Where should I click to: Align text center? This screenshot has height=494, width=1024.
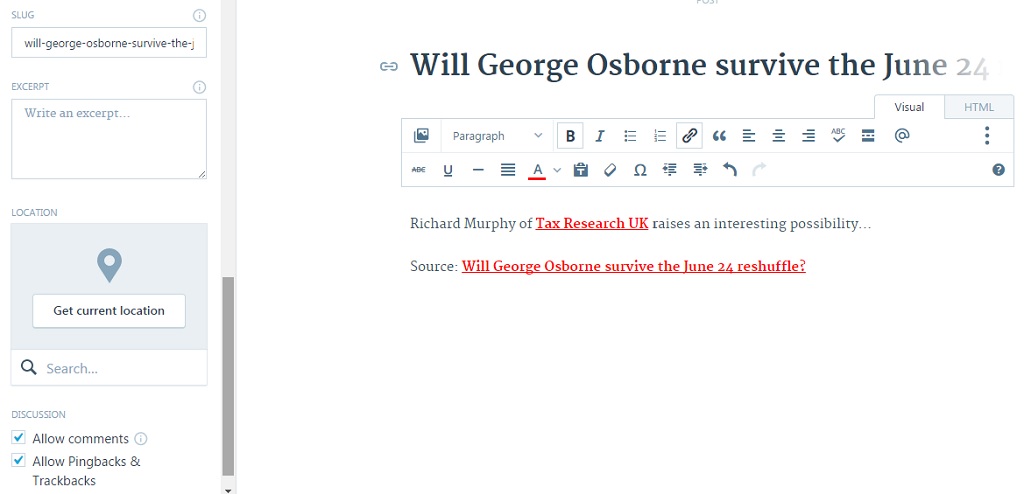[778, 136]
